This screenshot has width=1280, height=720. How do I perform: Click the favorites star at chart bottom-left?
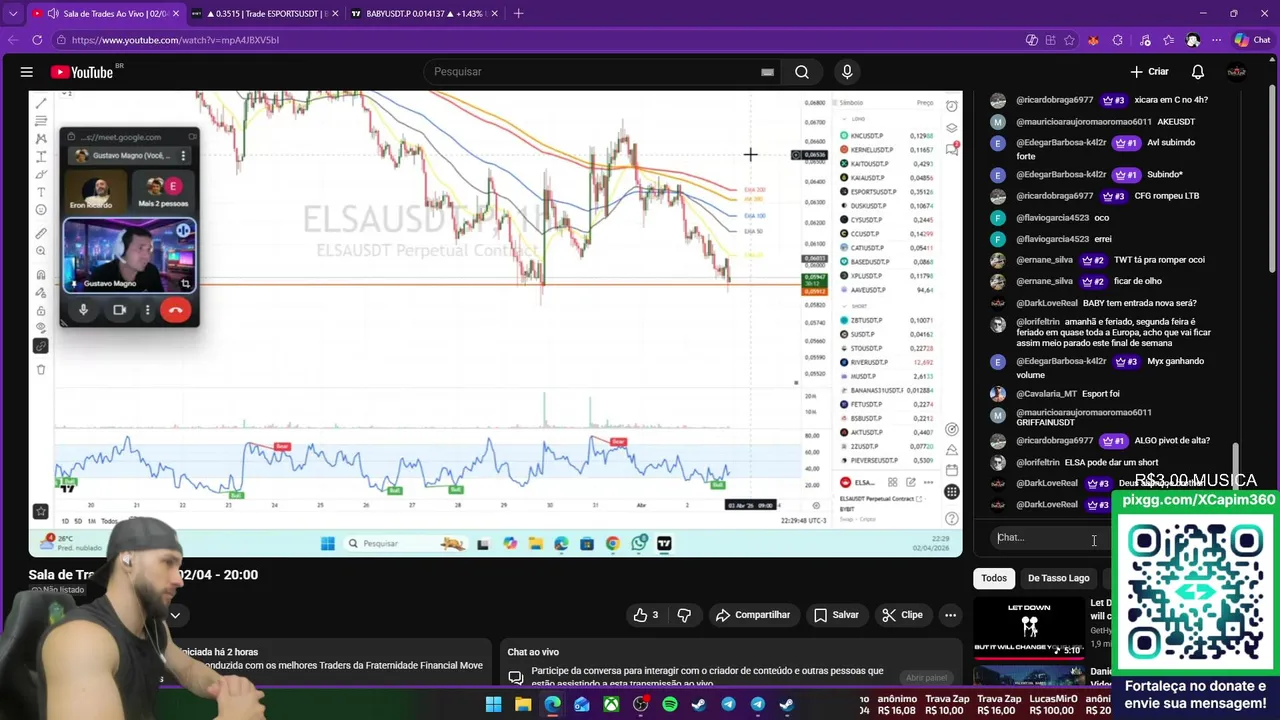click(41, 511)
